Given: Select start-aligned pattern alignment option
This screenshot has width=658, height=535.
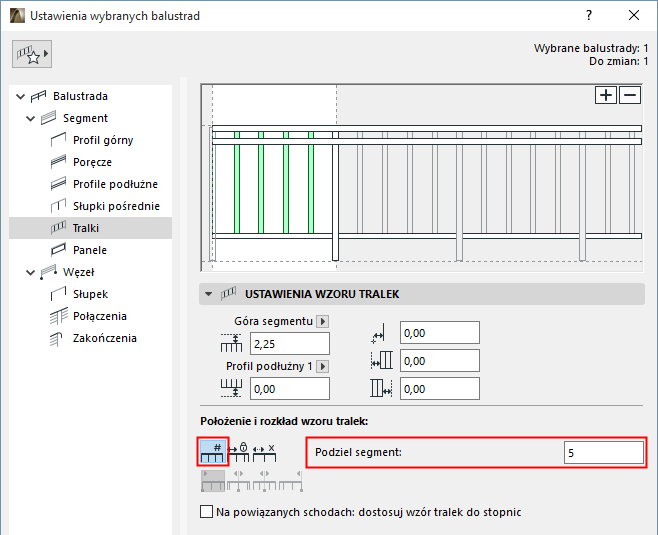Looking at the screenshot, I should [213, 480].
